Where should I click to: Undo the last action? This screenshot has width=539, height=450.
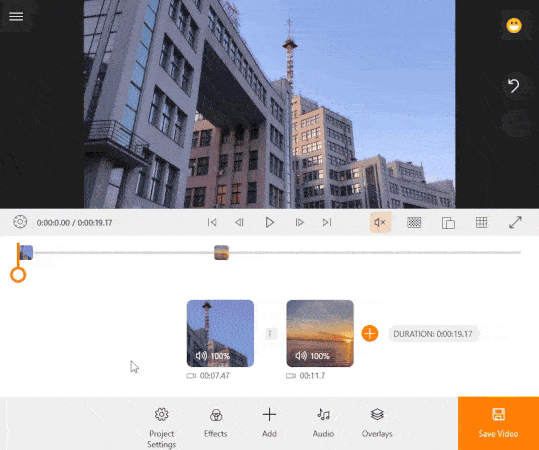click(x=514, y=86)
